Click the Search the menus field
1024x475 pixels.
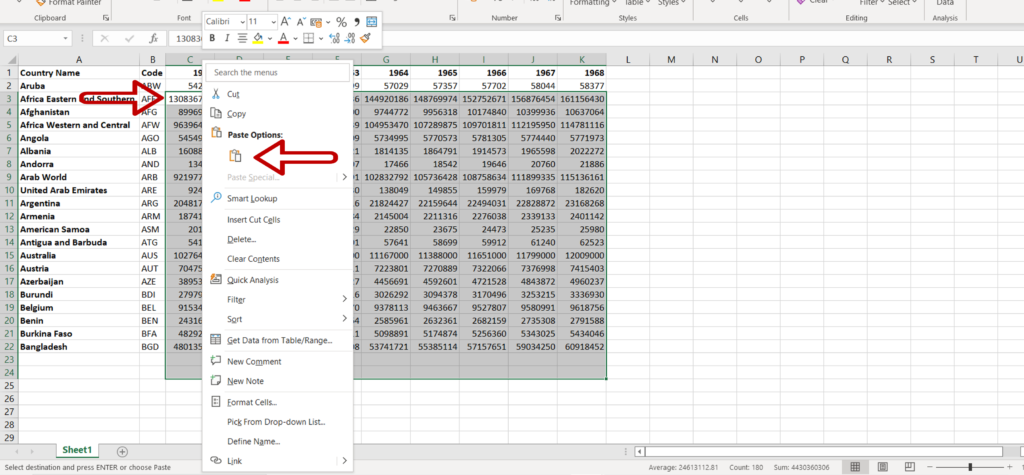coord(279,73)
